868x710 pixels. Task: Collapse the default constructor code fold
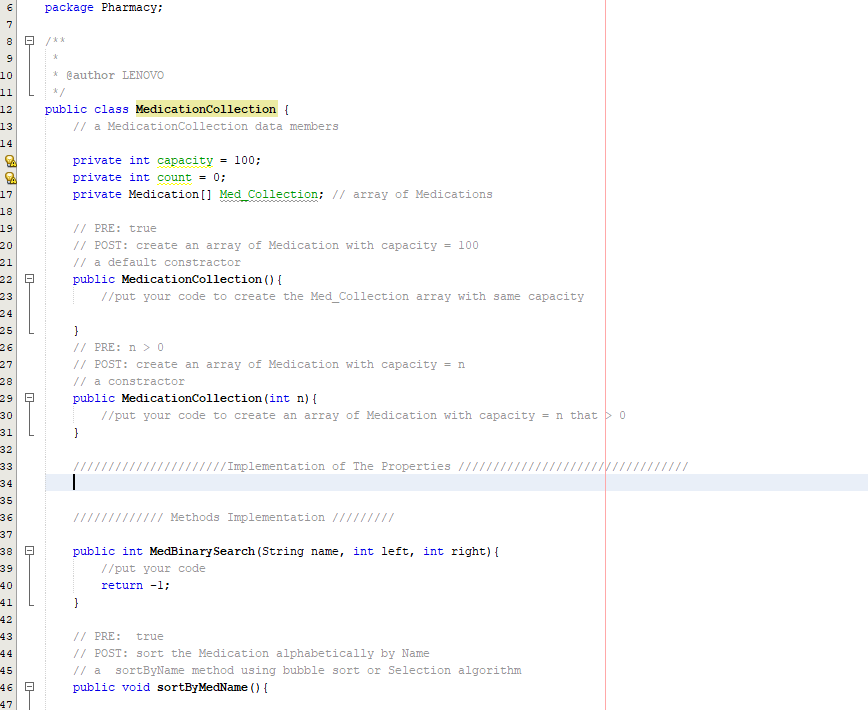click(x=30, y=279)
